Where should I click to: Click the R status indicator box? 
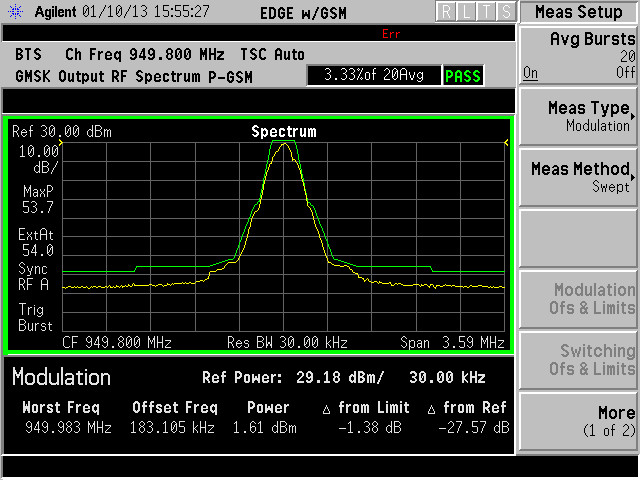(446, 12)
